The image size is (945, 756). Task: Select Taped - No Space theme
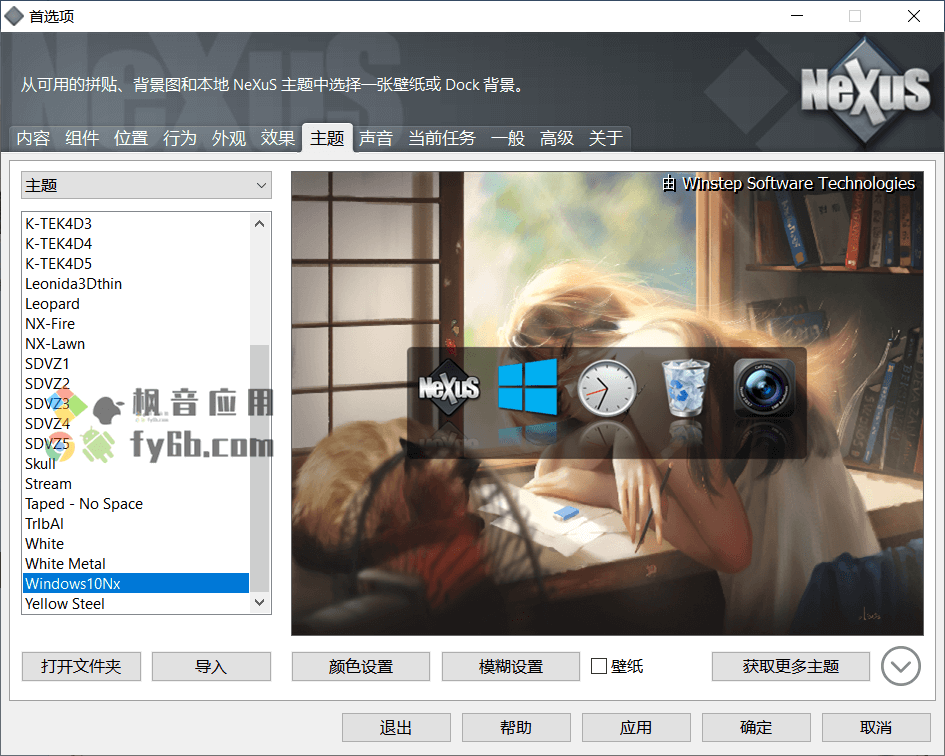tap(136, 503)
